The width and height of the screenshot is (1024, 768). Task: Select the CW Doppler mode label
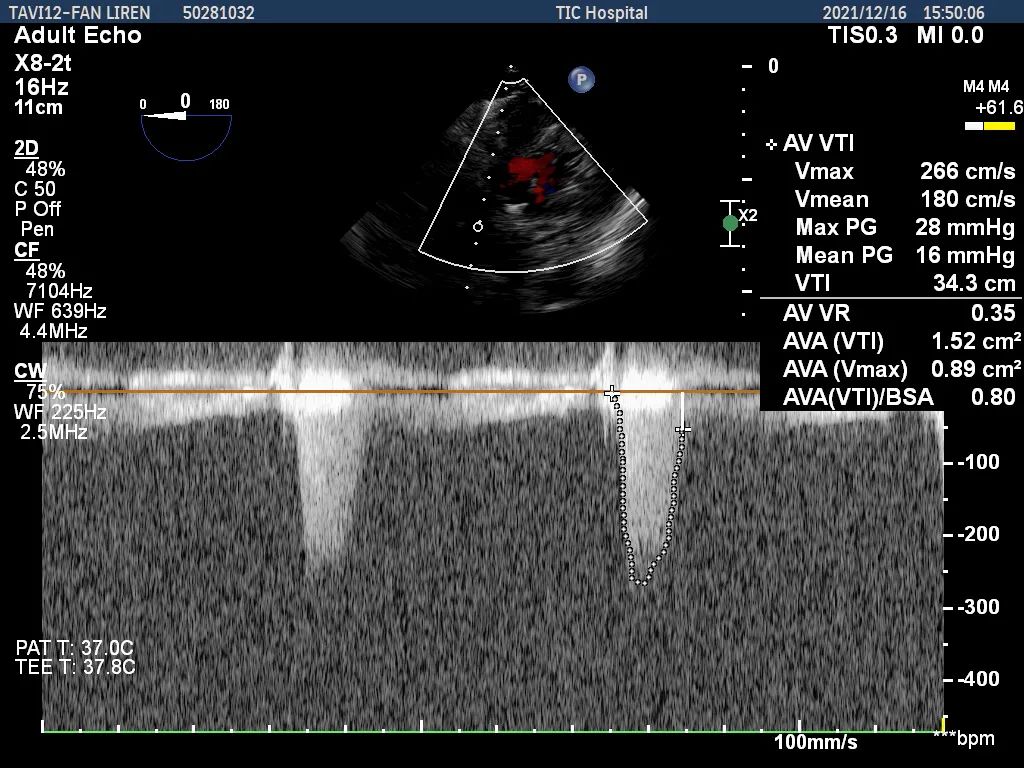point(29,372)
